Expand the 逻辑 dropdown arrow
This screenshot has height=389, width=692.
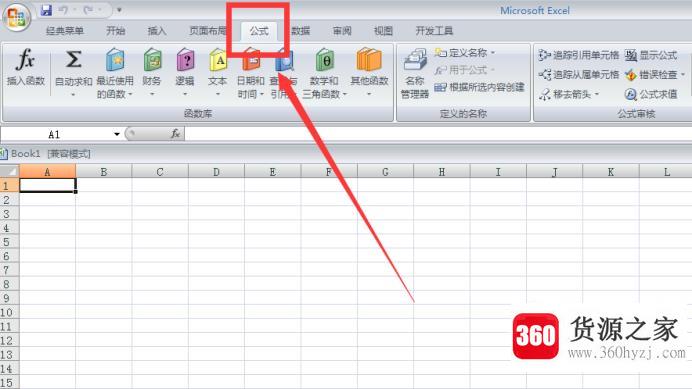[185, 94]
